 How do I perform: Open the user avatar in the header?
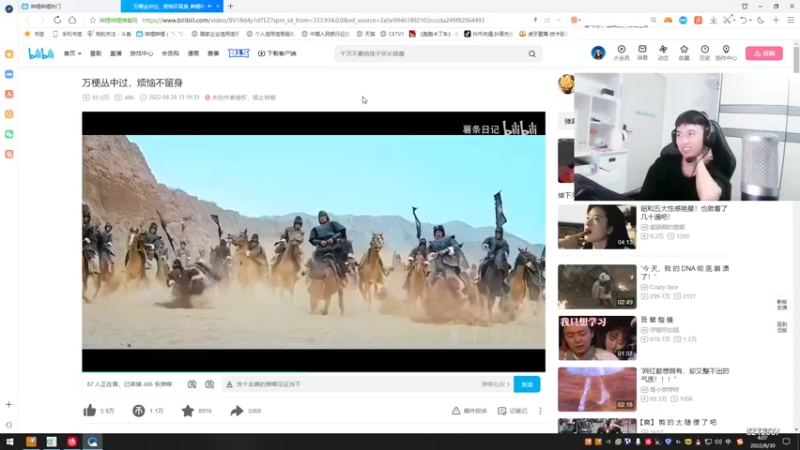[x=598, y=53]
